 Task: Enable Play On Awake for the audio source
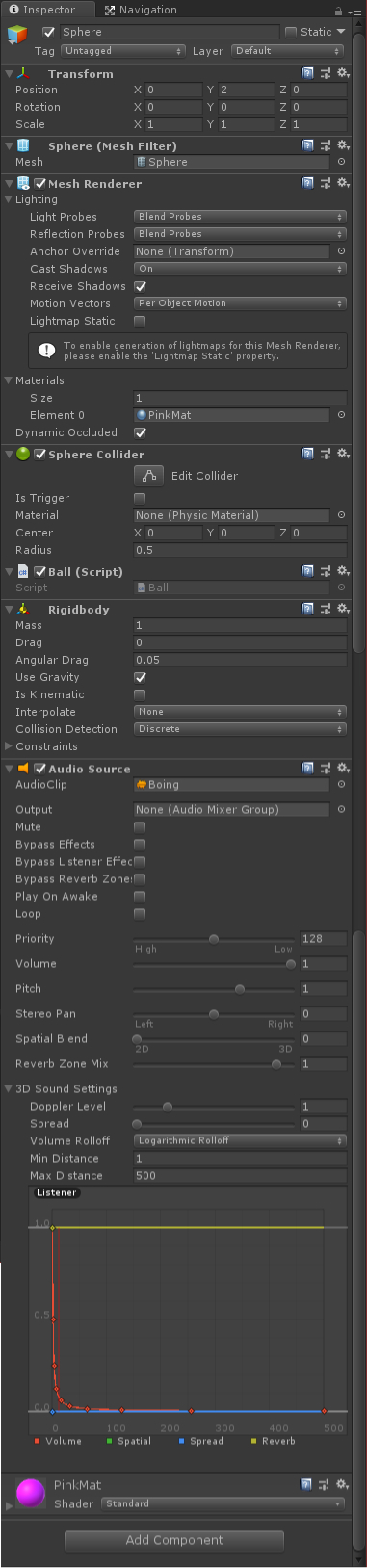(x=140, y=896)
